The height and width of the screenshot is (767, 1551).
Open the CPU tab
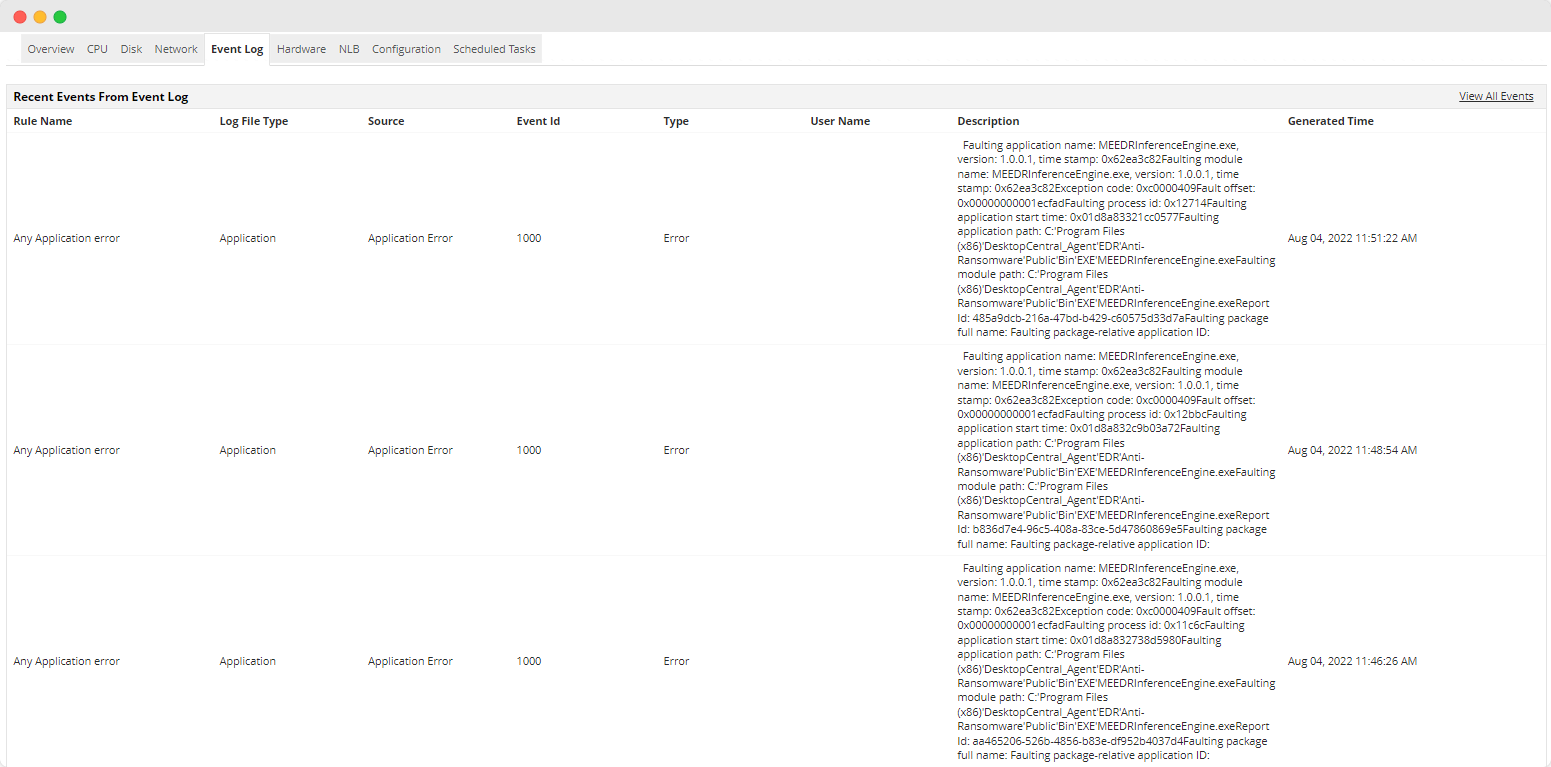pos(97,48)
